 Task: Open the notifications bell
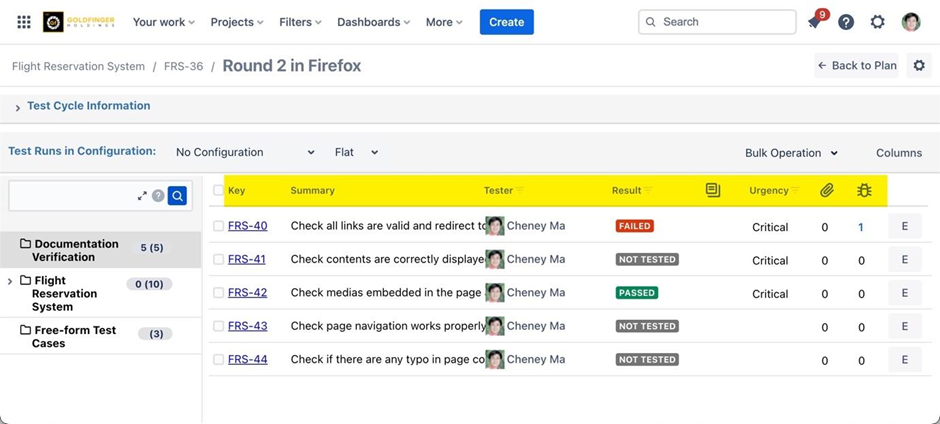click(x=815, y=22)
